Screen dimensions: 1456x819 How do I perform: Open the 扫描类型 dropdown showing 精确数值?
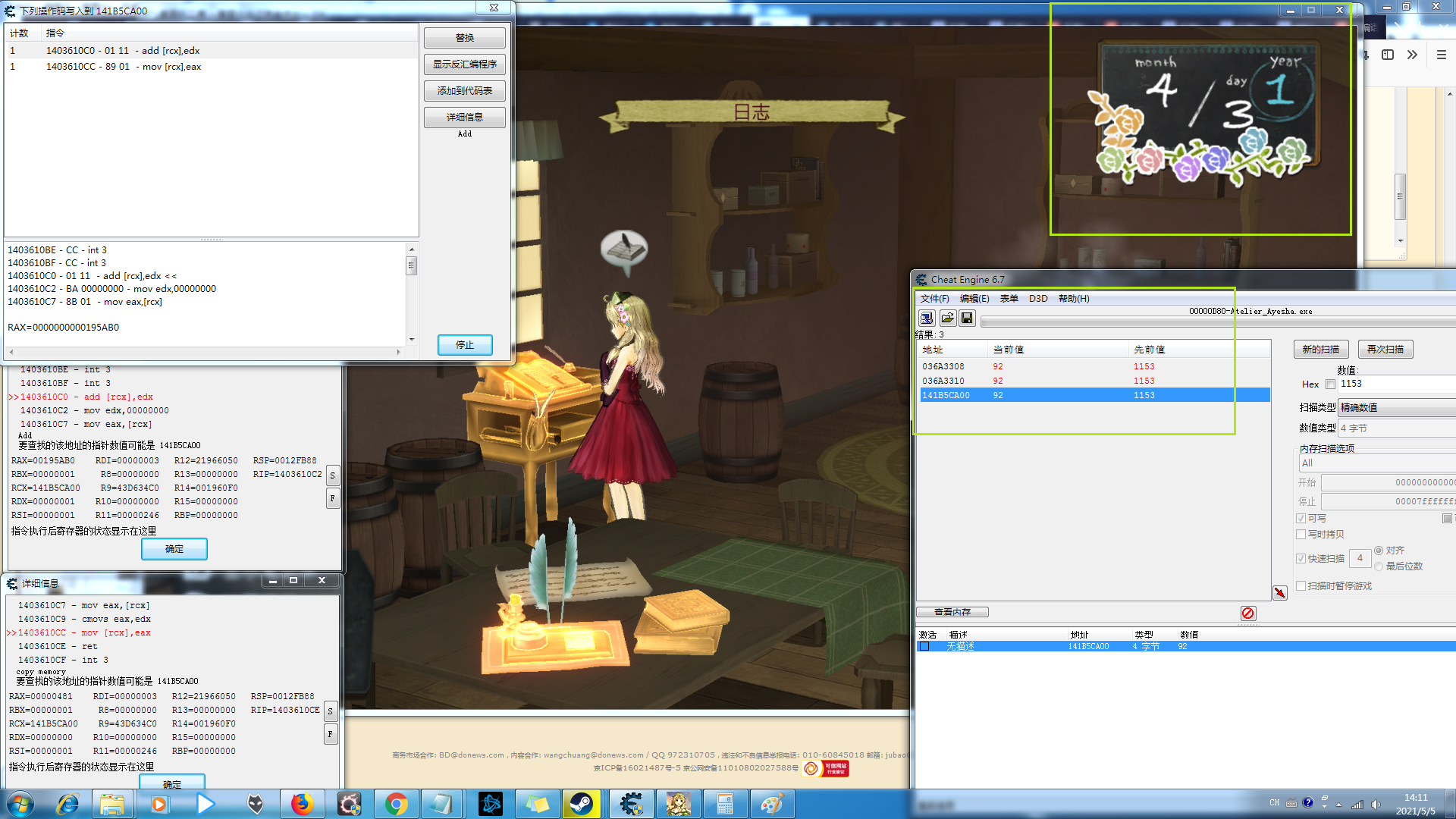pos(1395,408)
